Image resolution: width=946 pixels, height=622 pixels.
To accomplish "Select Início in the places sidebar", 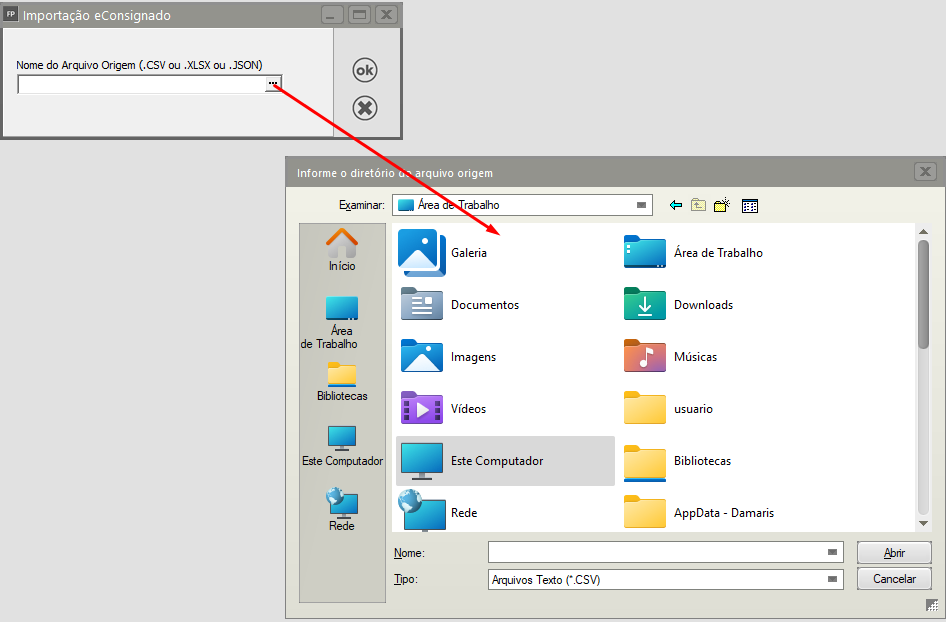I will coord(342,250).
